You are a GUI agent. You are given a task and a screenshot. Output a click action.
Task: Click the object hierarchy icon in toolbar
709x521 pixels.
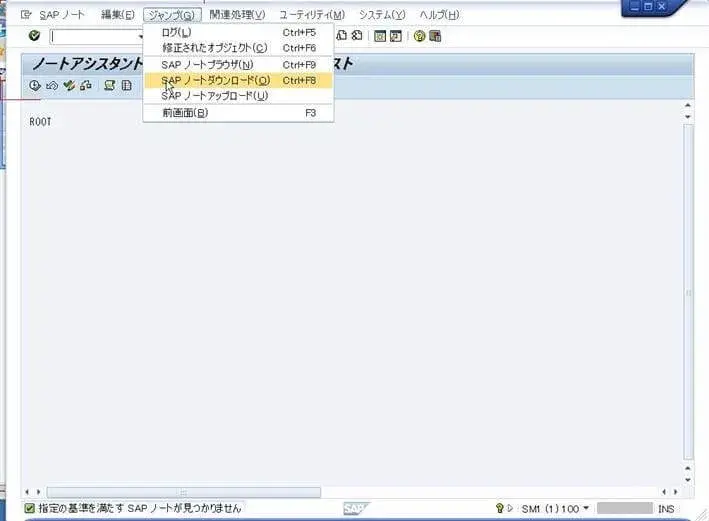(86, 85)
